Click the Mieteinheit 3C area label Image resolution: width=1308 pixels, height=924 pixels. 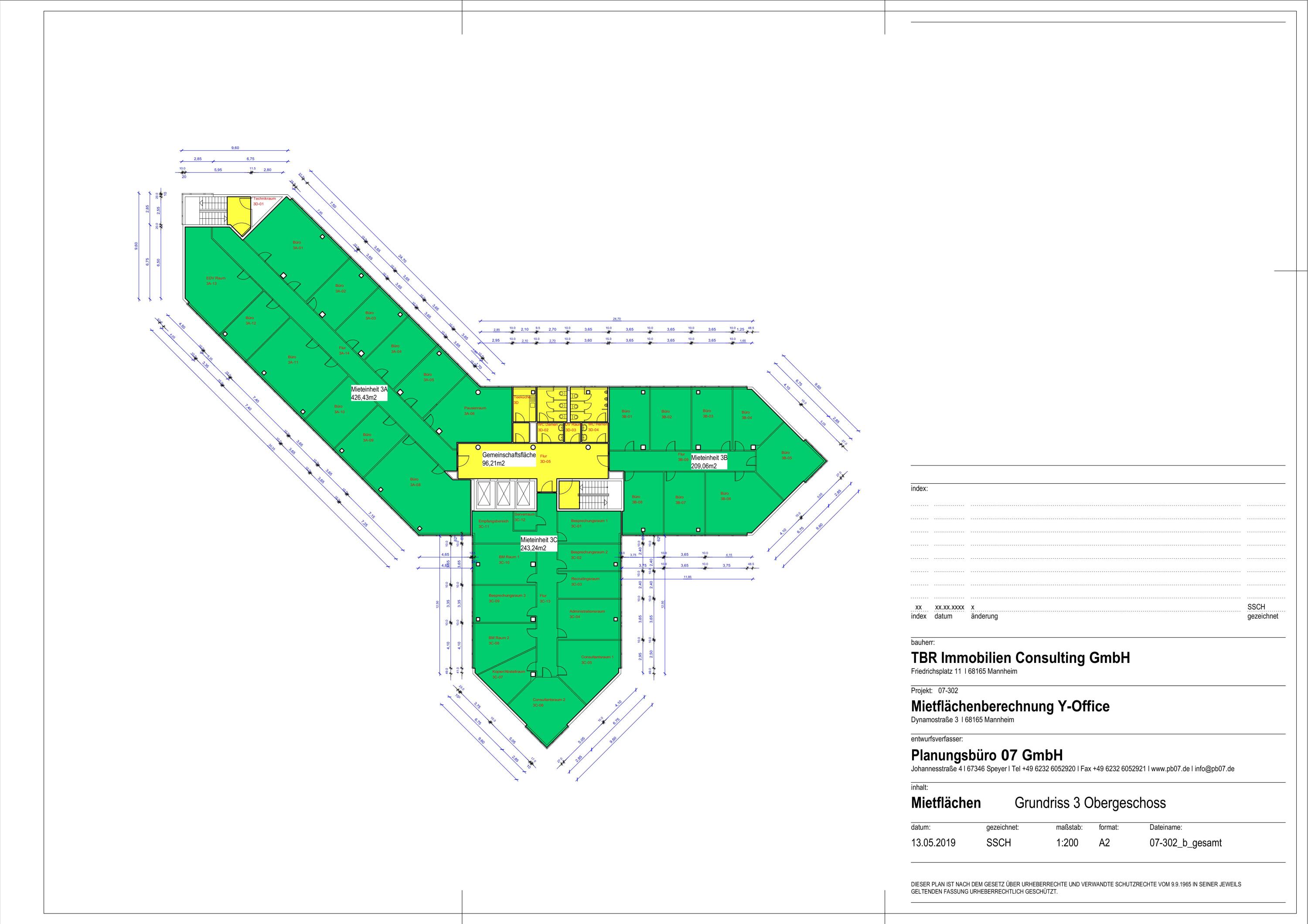point(538,544)
